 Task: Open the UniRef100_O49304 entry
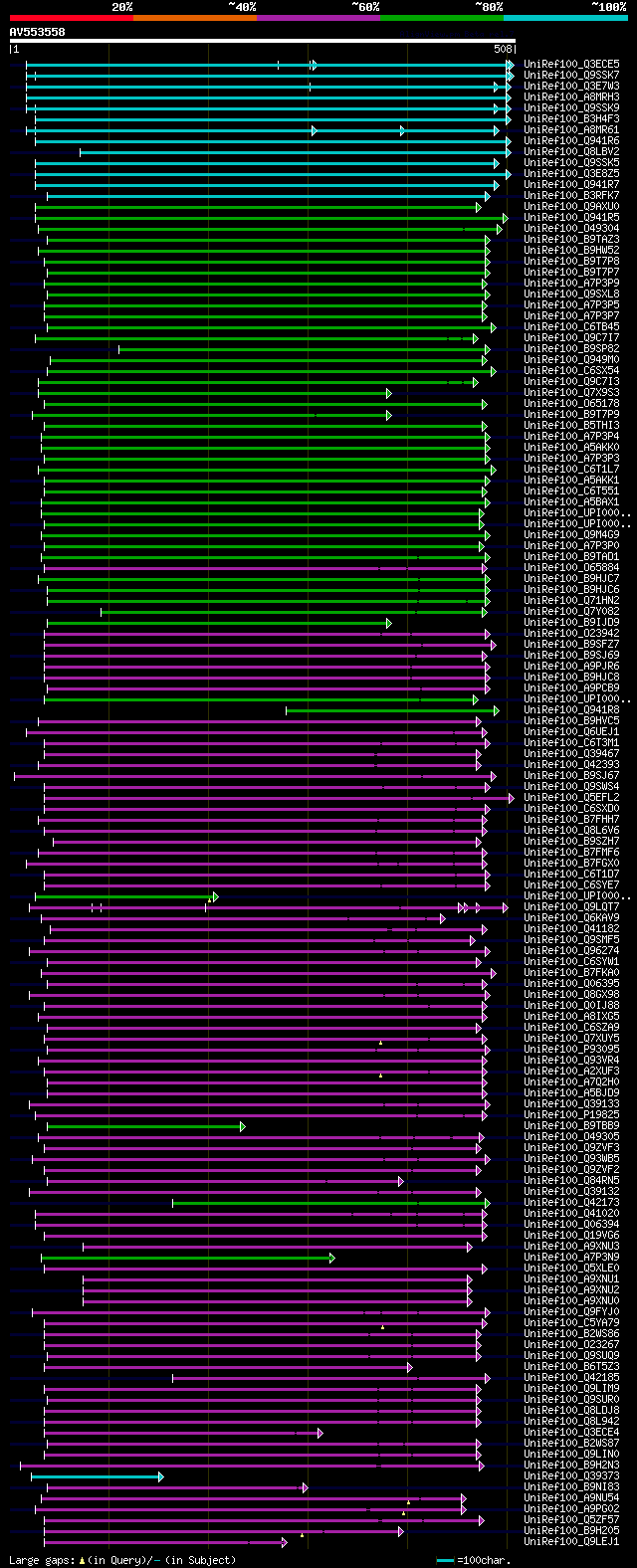click(571, 229)
